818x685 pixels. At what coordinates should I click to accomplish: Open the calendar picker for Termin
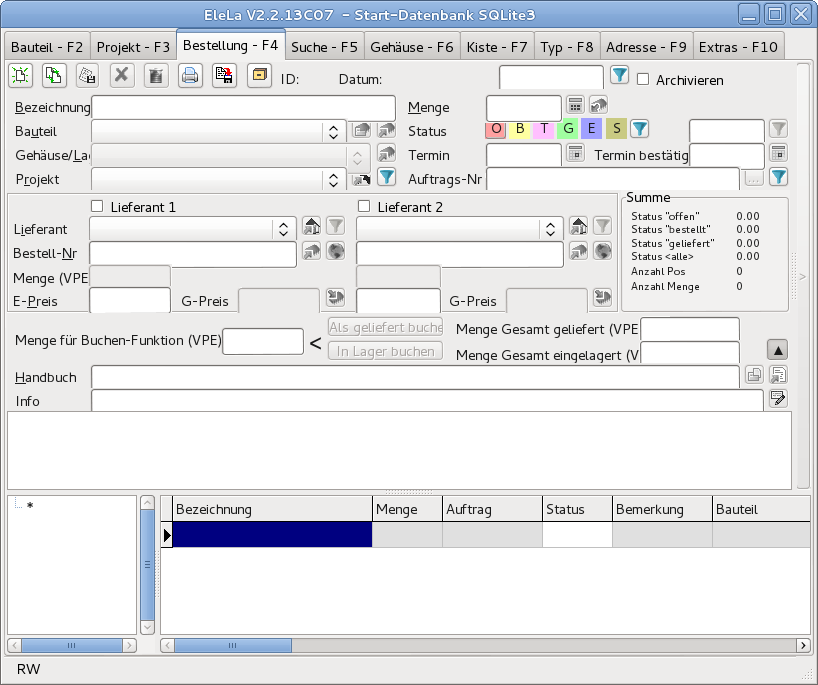pyautogui.click(x=575, y=153)
